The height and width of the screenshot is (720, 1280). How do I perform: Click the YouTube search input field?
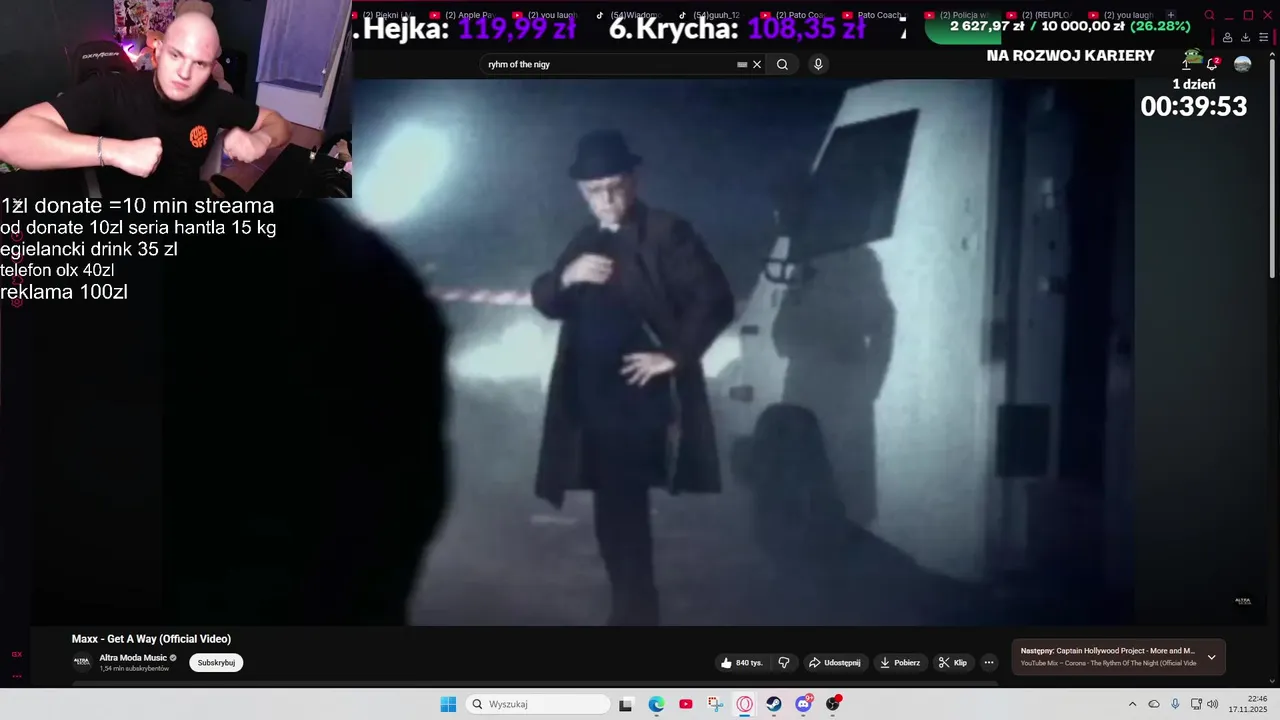point(610,64)
